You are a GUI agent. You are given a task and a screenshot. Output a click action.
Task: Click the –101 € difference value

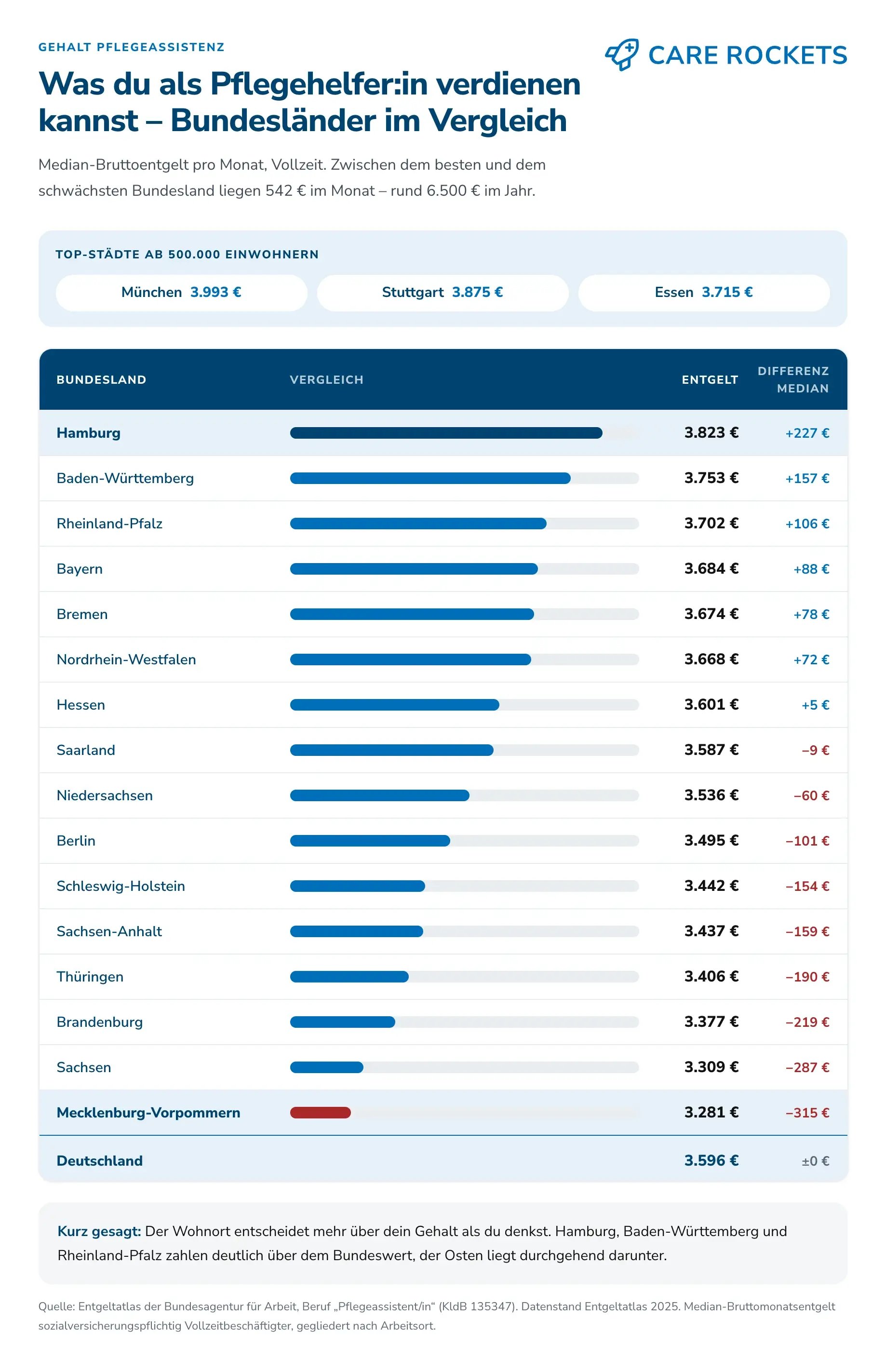807,842
